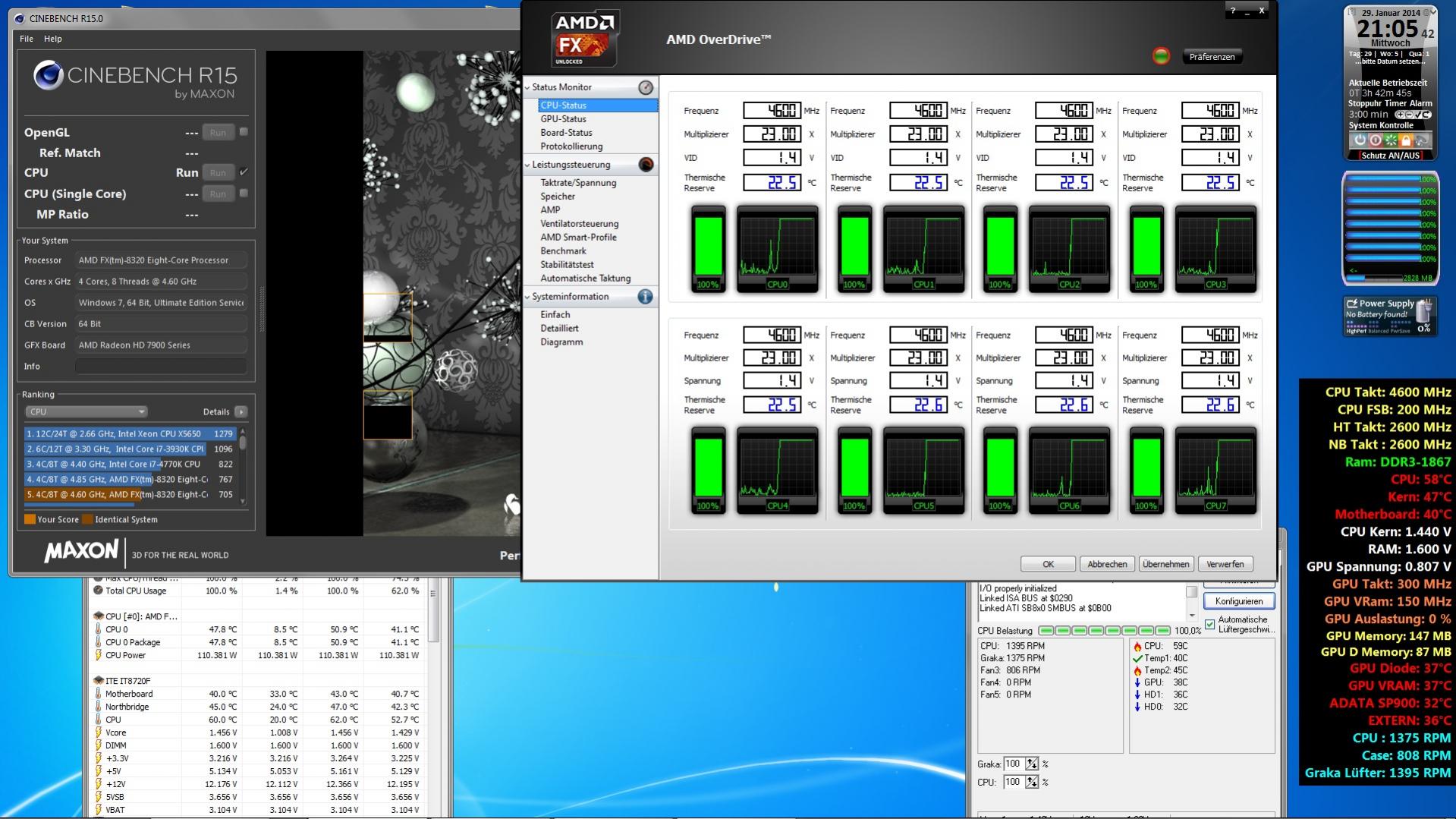Click the Power Supply plug icon
Viewport: 1456px width, 819px height.
pyautogui.click(x=1424, y=310)
